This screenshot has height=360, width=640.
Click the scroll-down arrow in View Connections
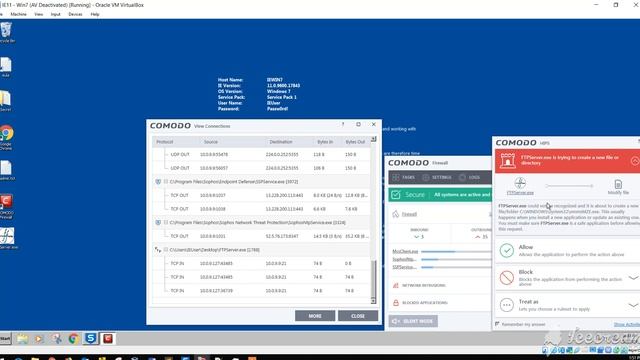373,301
